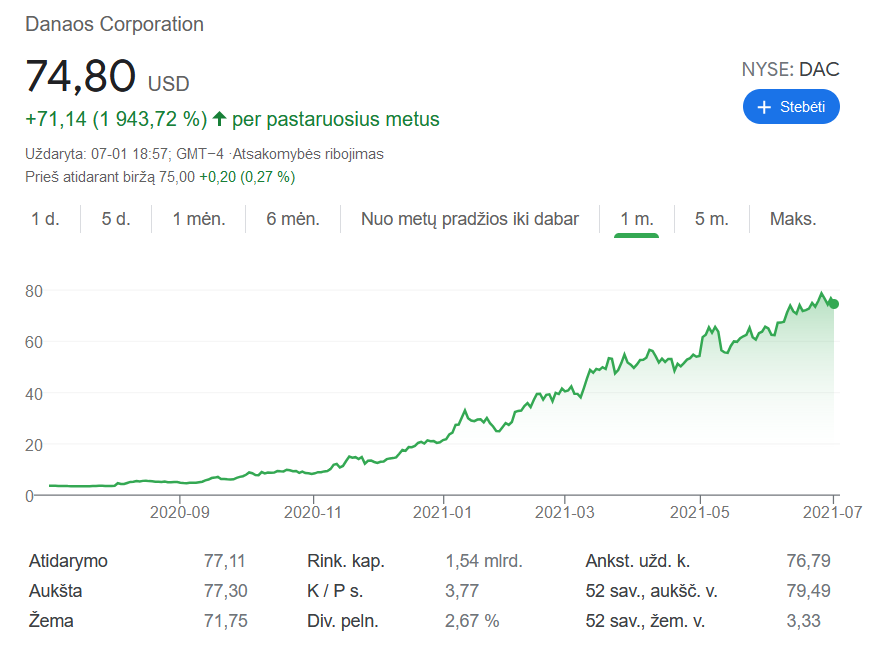
Task: Click the green endpoint dot on the chart
Action: (x=833, y=304)
